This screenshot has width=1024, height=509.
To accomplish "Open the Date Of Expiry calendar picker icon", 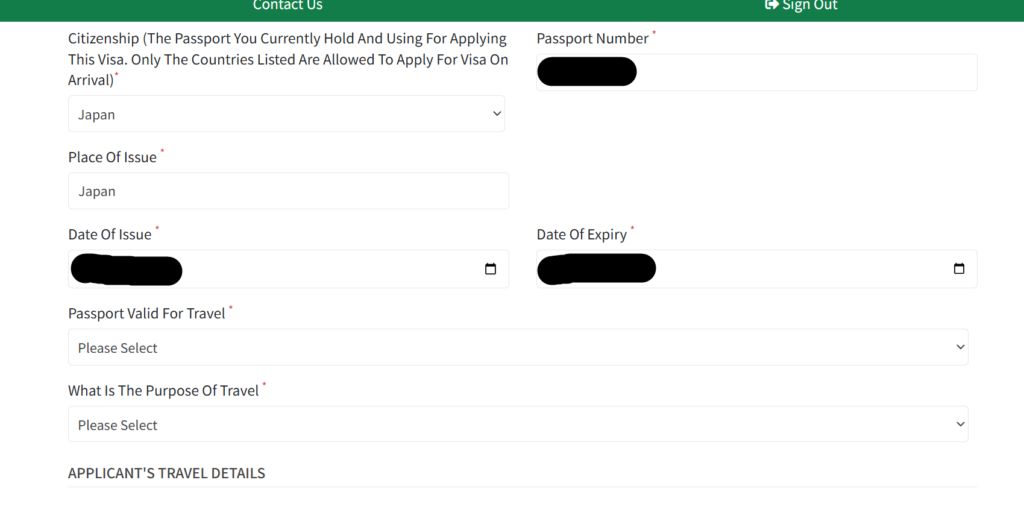I will click(x=959, y=269).
